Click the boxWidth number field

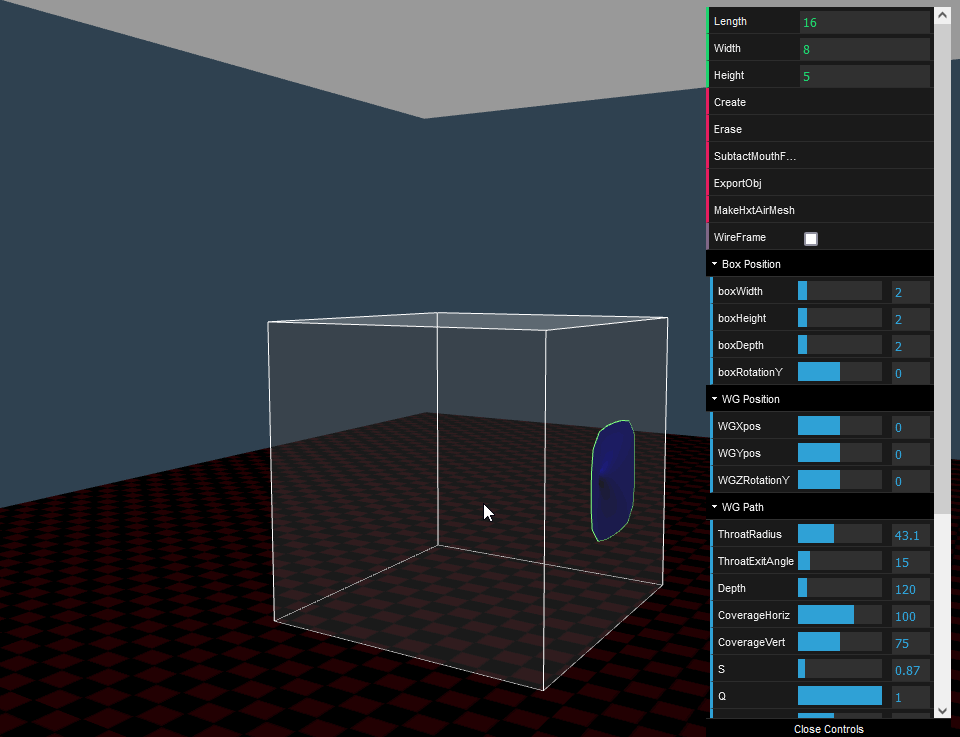pos(910,292)
